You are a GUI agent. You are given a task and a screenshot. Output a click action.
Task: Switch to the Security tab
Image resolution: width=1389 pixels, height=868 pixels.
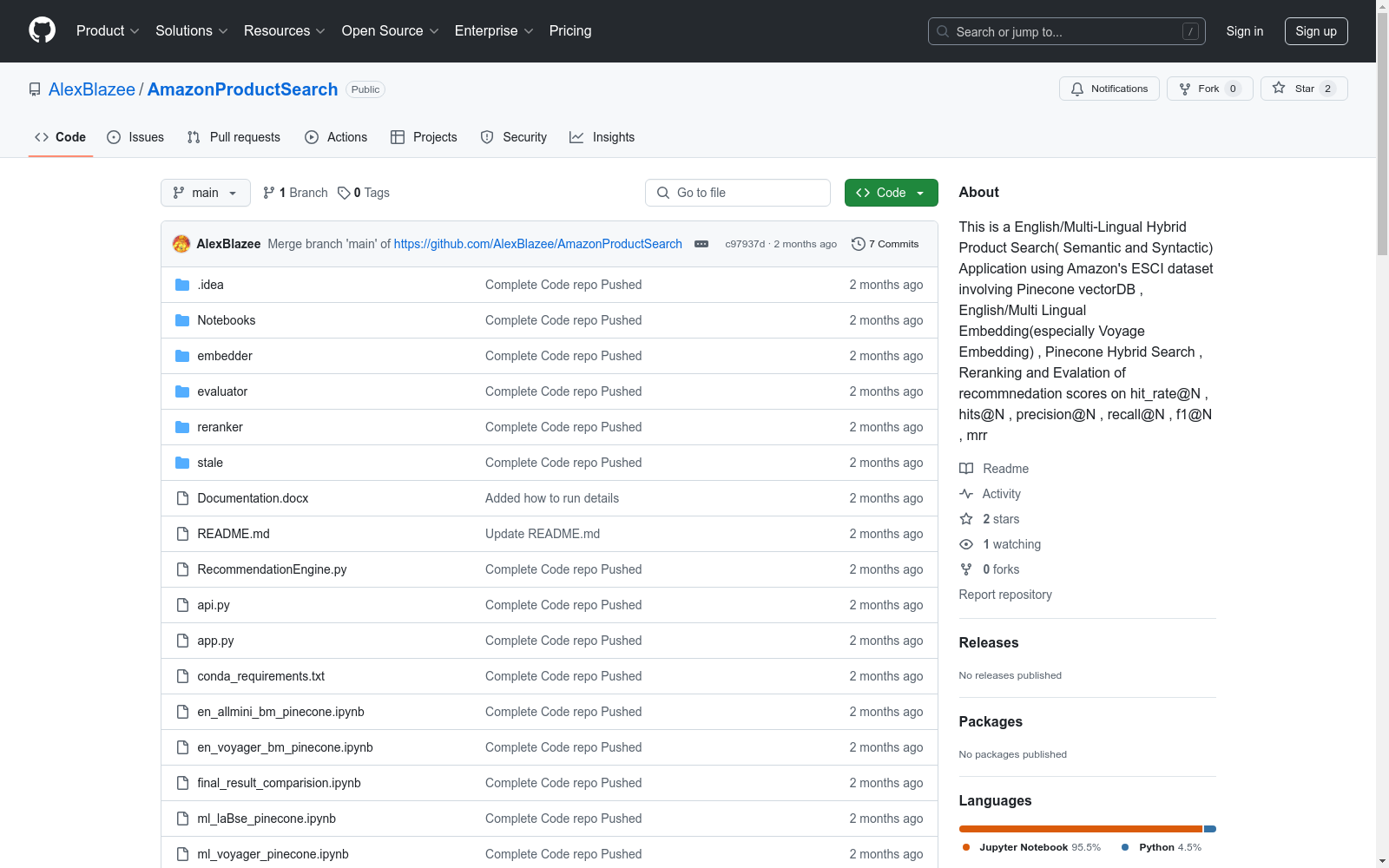[x=514, y=137]
